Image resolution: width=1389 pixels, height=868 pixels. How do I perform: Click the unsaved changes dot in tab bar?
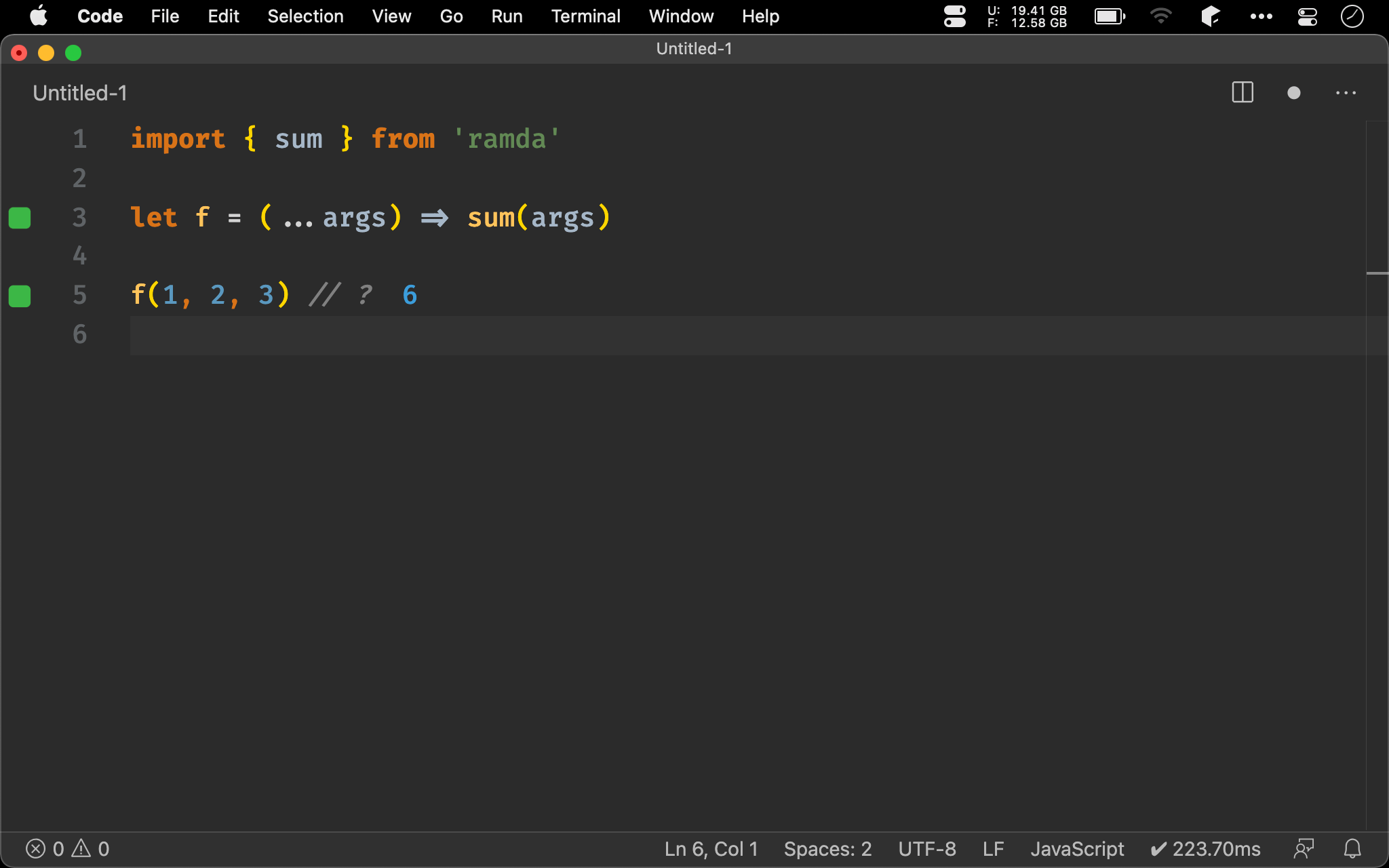(1293, 93)
